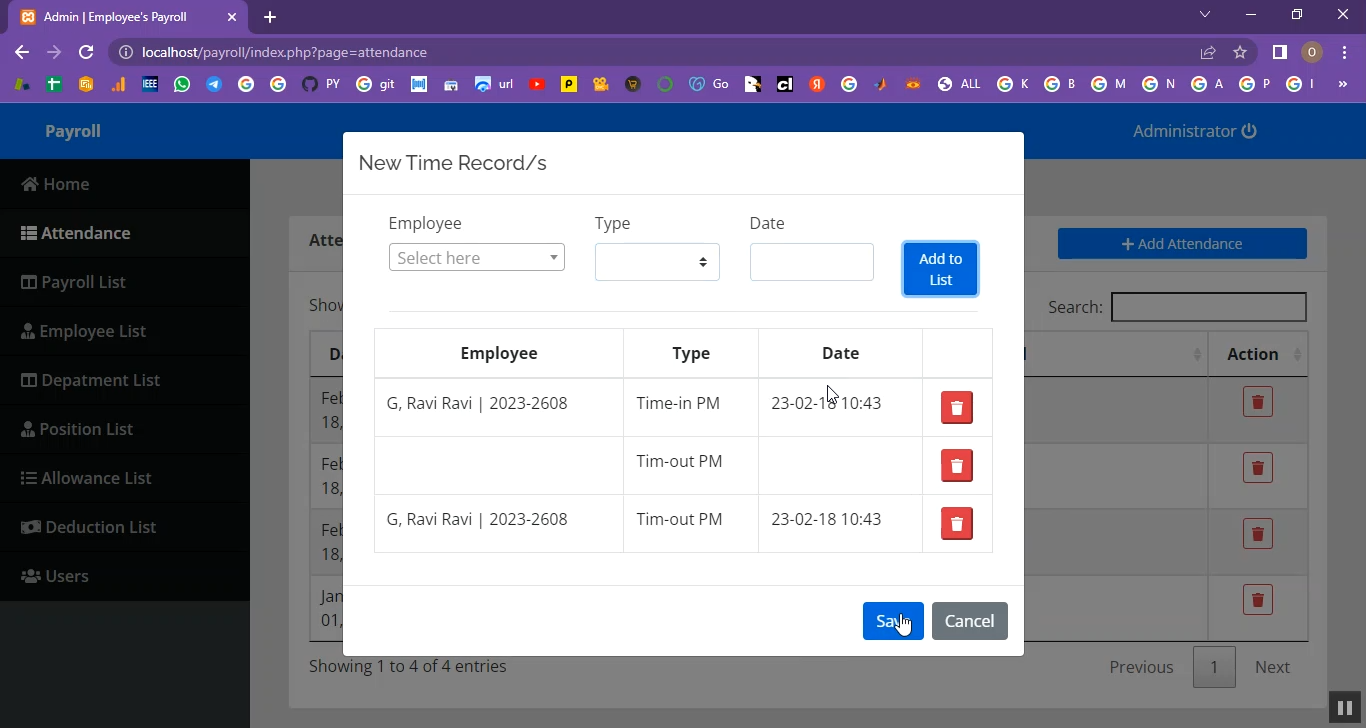Open the WhatsApp bookmark icon
Image resolution: width=1366 pixels, height=728 pixels.
point(182,85)
